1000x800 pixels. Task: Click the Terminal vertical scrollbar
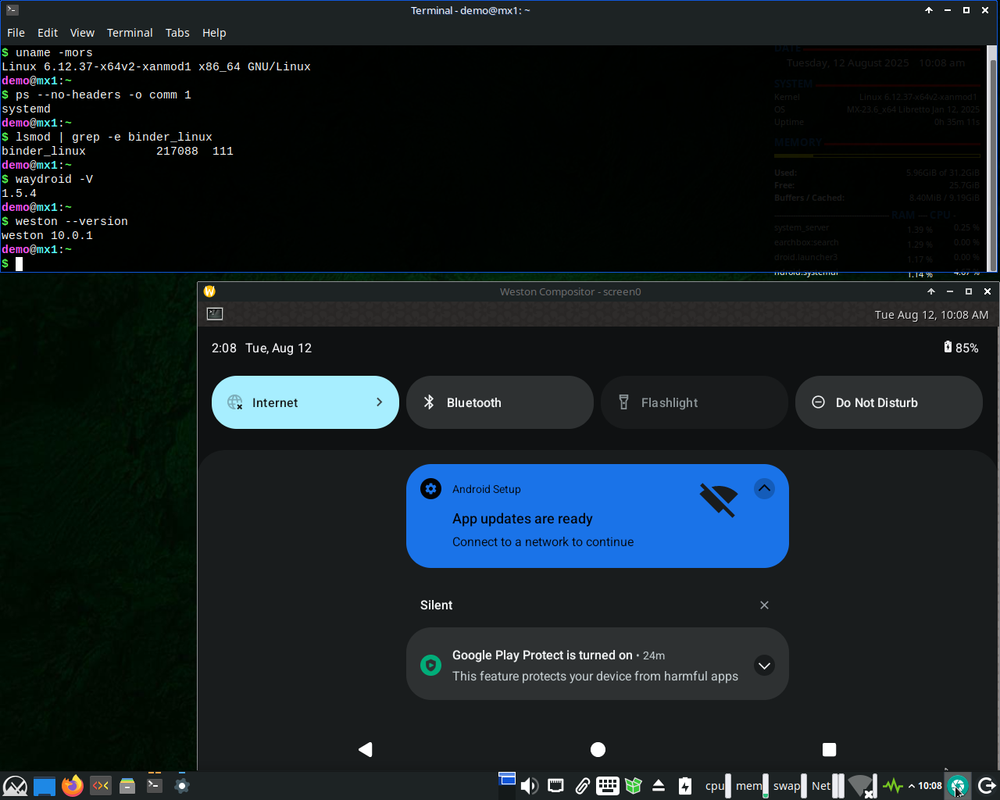tap(992, 158)
